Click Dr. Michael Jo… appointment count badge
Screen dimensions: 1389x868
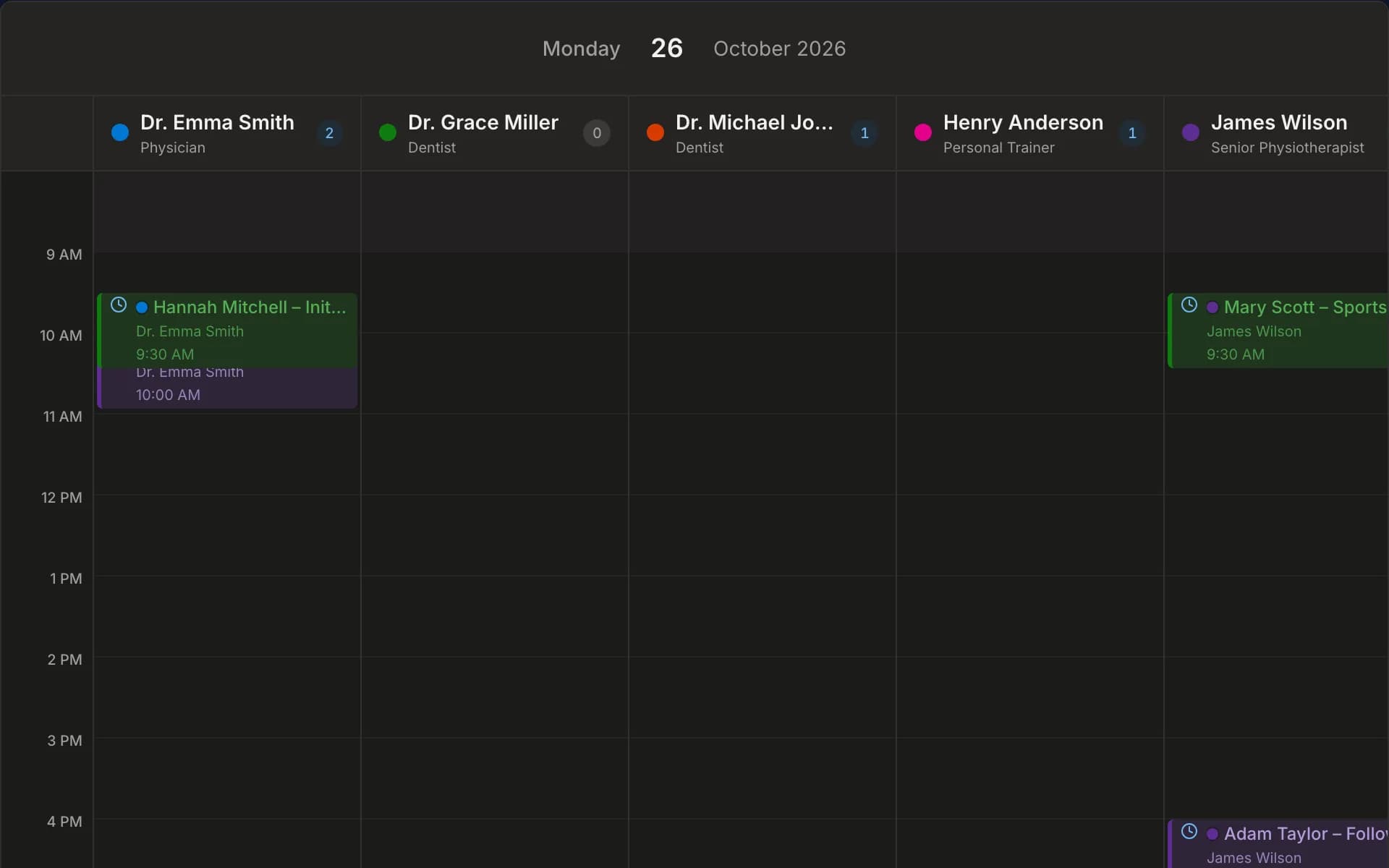pos(865,133)
